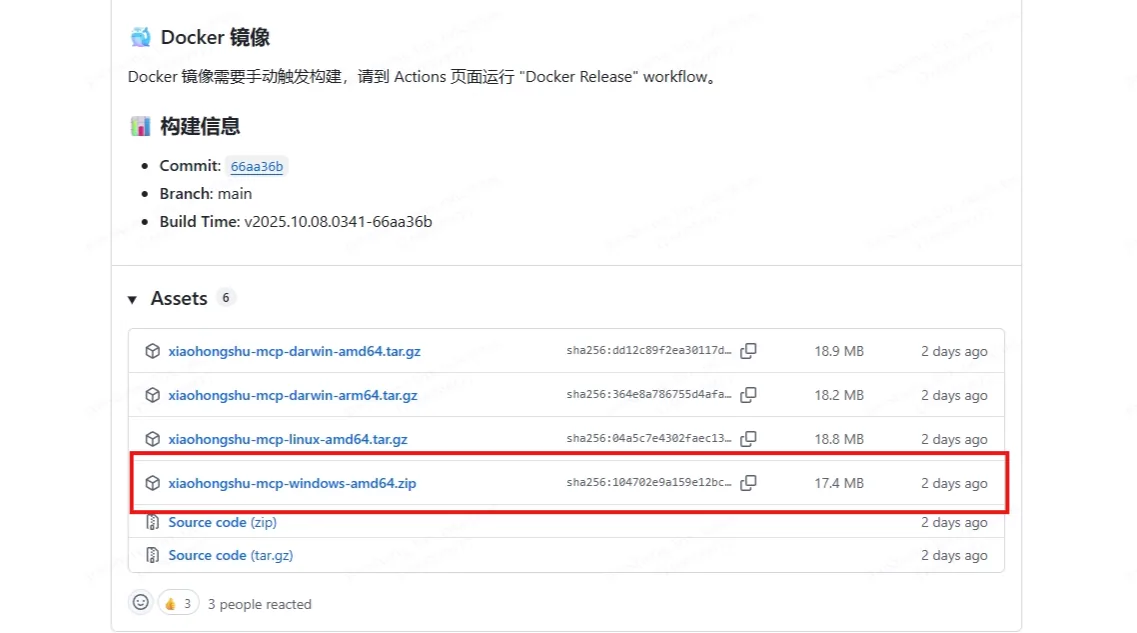Download xiaohongshu-mcp-darwin-arm64.tar.gz
The width and height of the screenshot is (1137, 633).
point(293,395)
